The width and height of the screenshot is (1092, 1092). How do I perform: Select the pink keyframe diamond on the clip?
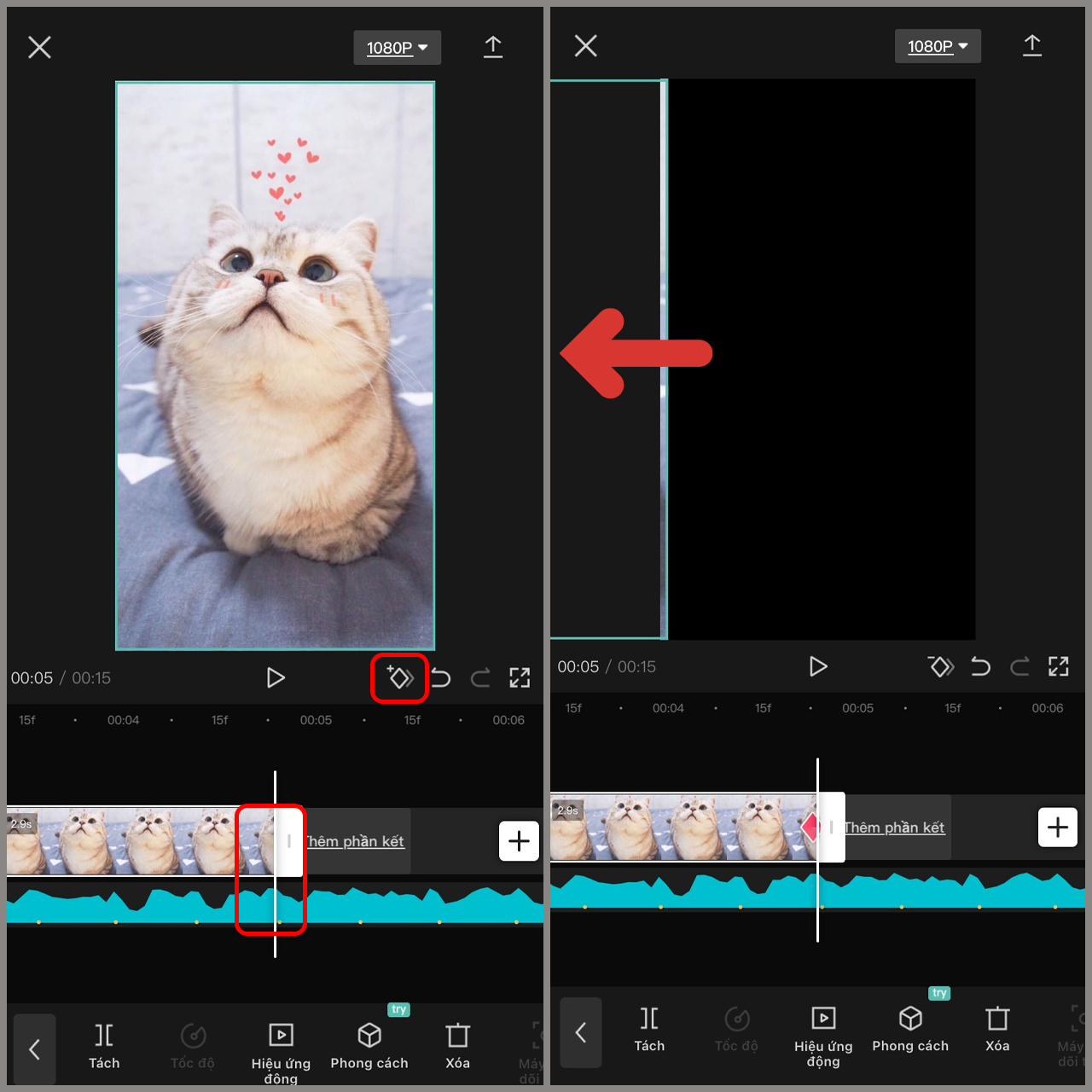click(x=810, y=827)
